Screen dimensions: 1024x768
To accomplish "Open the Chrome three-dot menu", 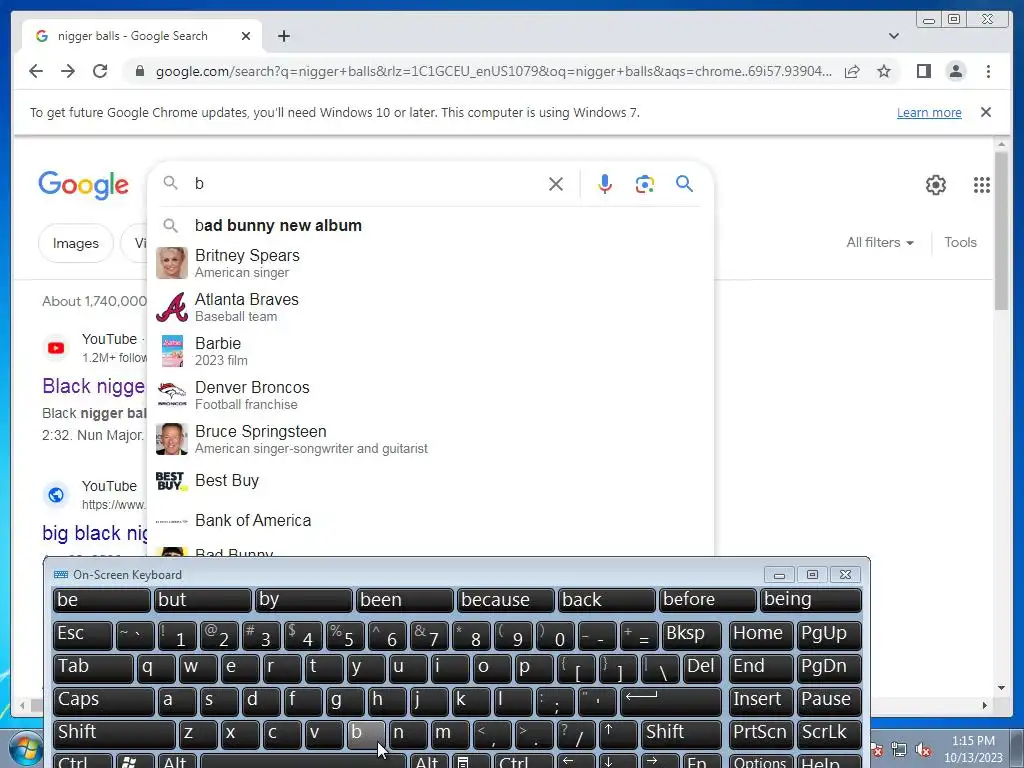I will (988, 71).
